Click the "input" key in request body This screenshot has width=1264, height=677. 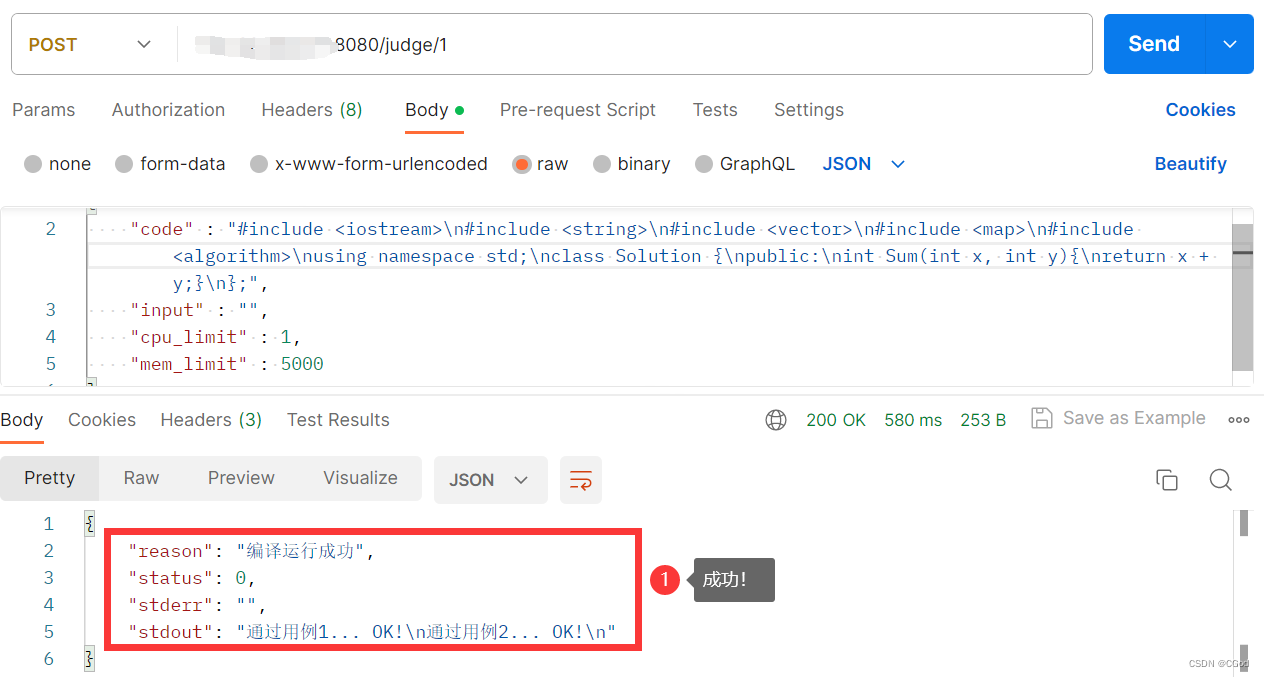(167, 310)
